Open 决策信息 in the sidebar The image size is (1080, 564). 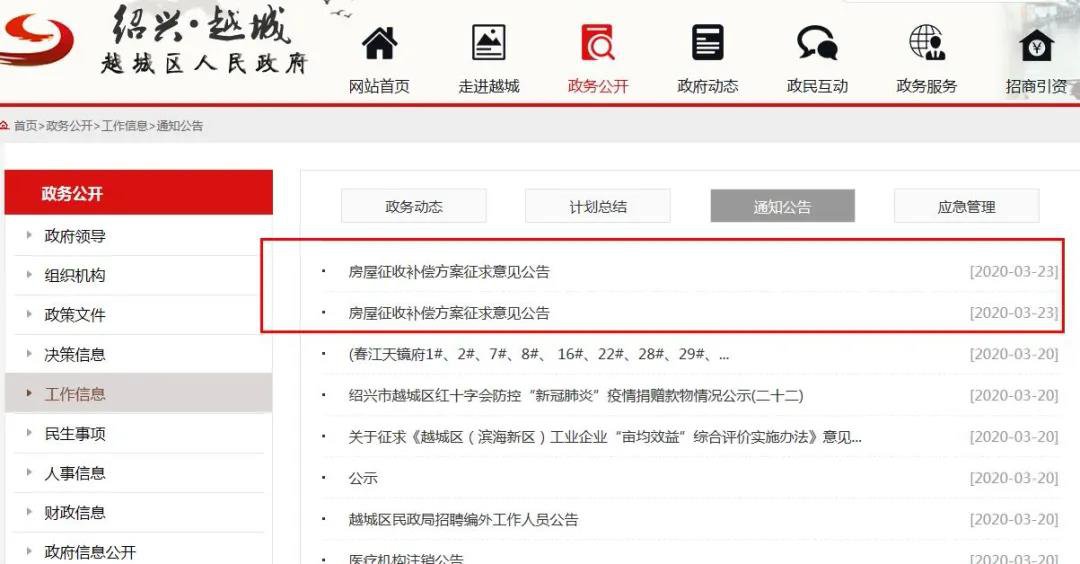[74, 355]
